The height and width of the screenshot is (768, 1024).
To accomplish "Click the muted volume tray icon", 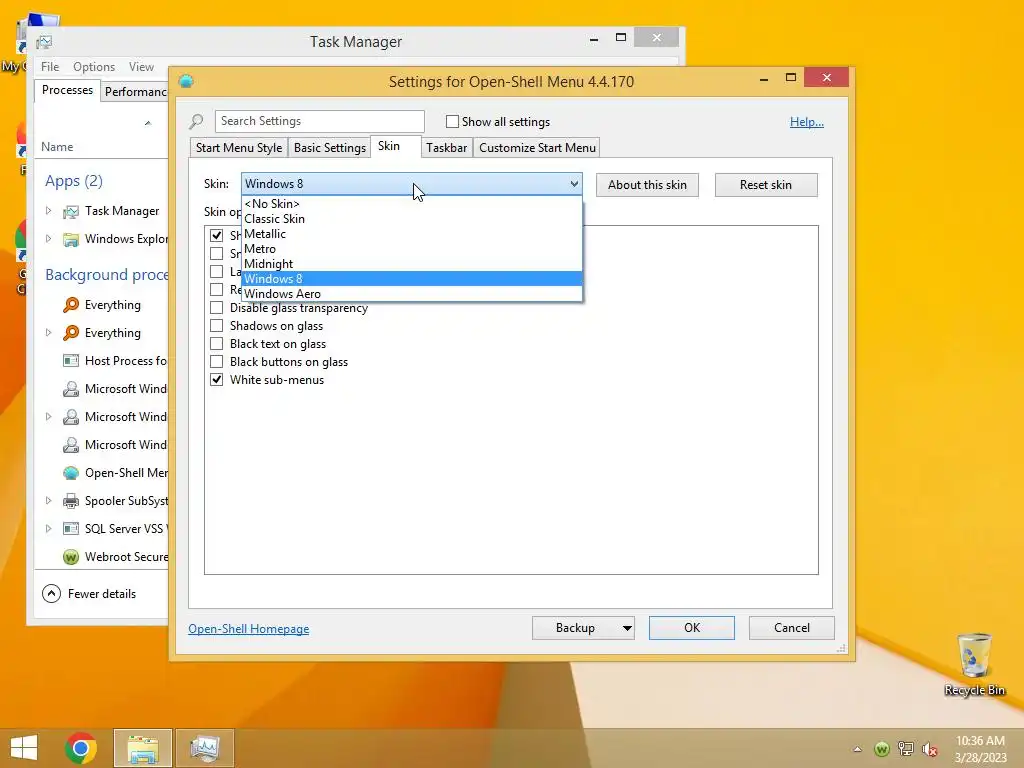I will [x=930, y=750].
